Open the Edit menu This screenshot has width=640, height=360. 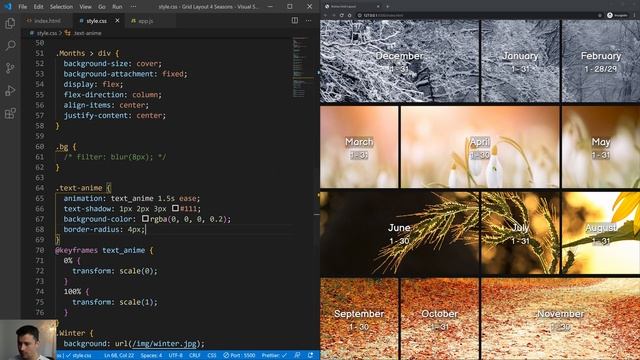(38, 7)
